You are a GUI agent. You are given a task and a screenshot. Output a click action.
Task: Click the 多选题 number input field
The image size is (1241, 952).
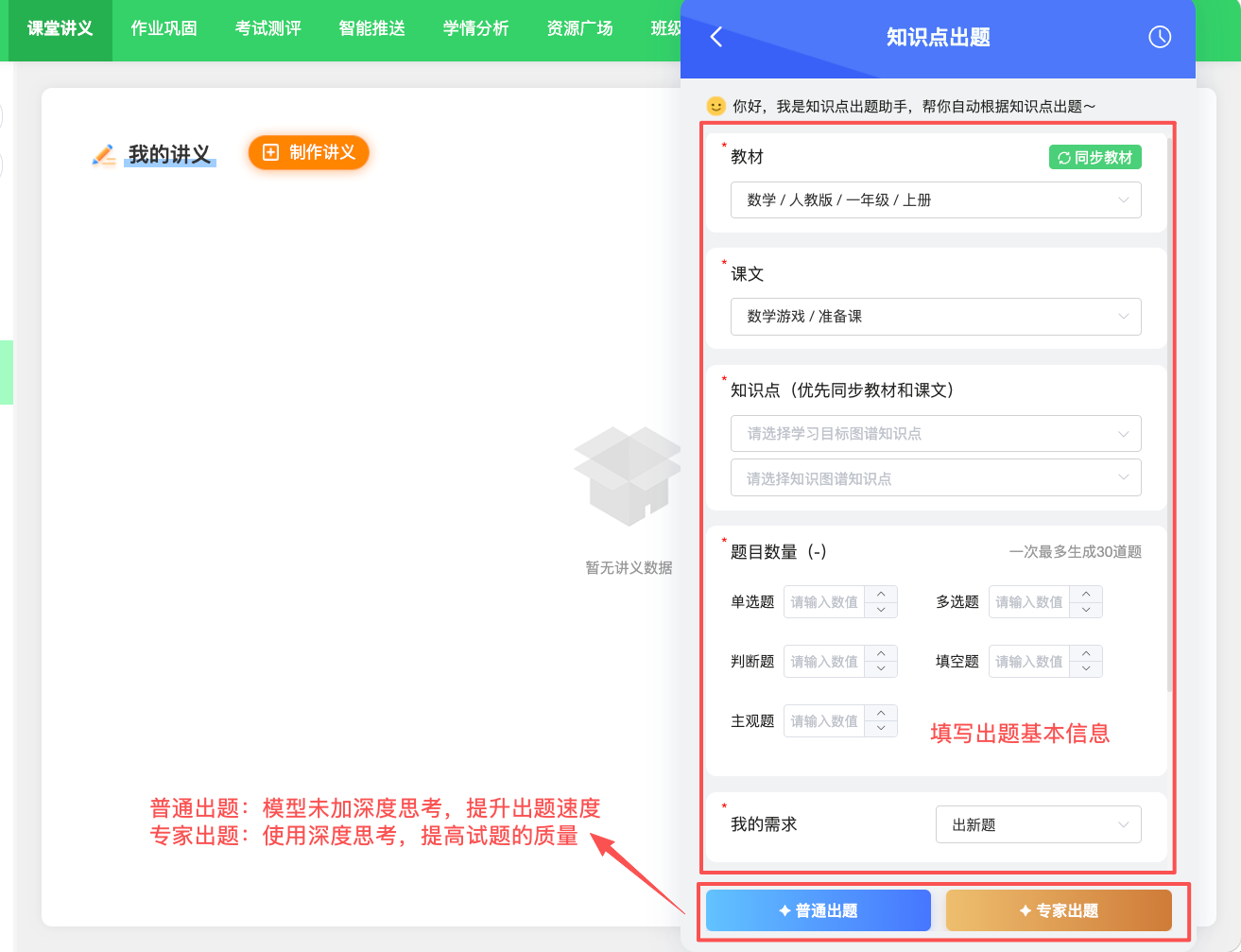[x=1029, y=602]
